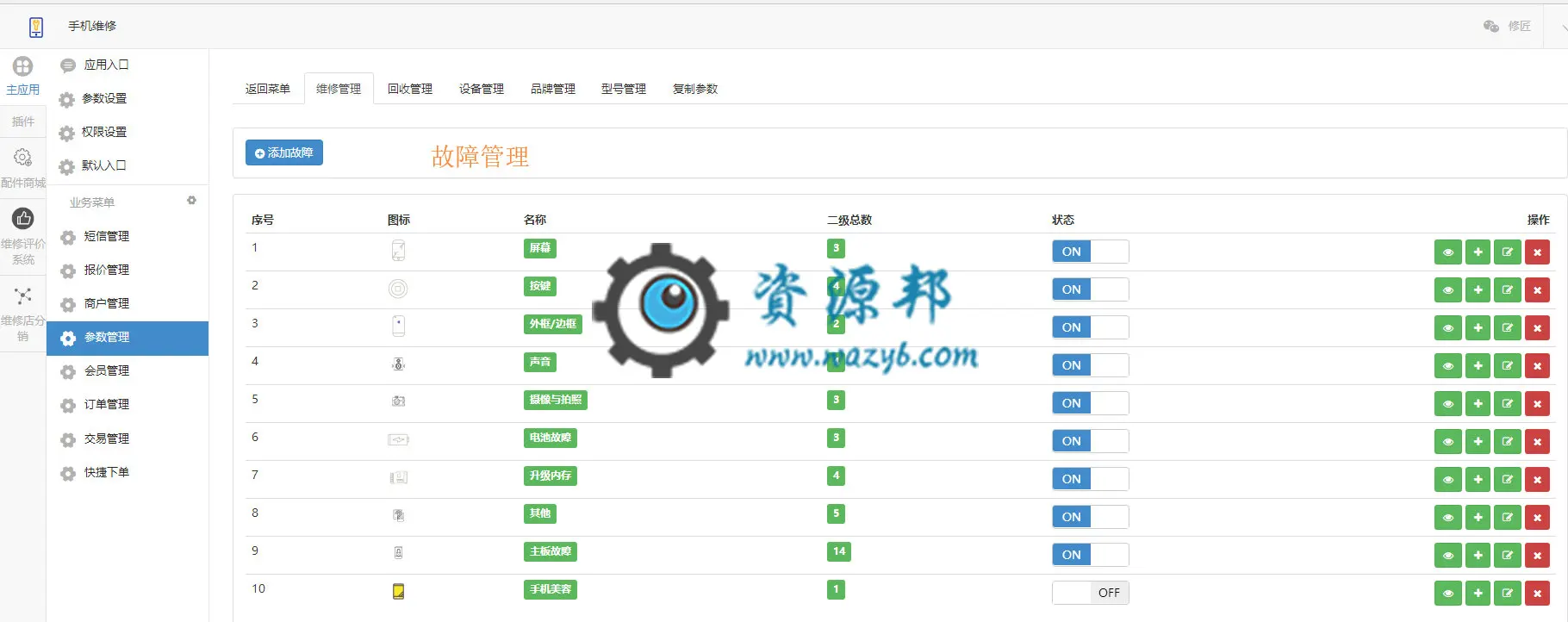Toggle the ON switch for 屏幕 fault

coord(1090,252)
